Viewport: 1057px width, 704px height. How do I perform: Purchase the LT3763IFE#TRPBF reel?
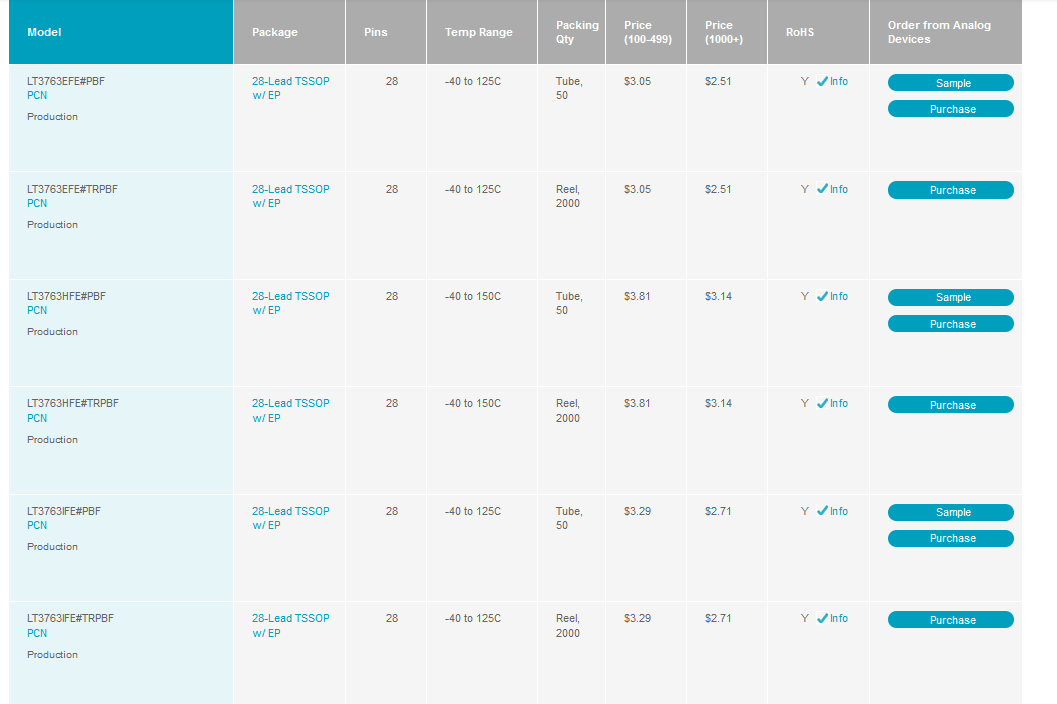(950, 620)
